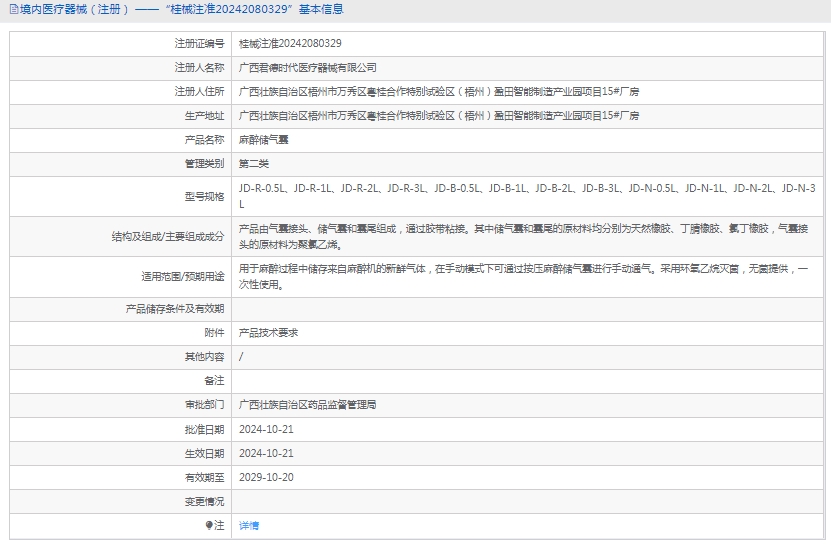
Task: Select registration number 桂械注准20242080329 in table
Action: pos(290,44)
